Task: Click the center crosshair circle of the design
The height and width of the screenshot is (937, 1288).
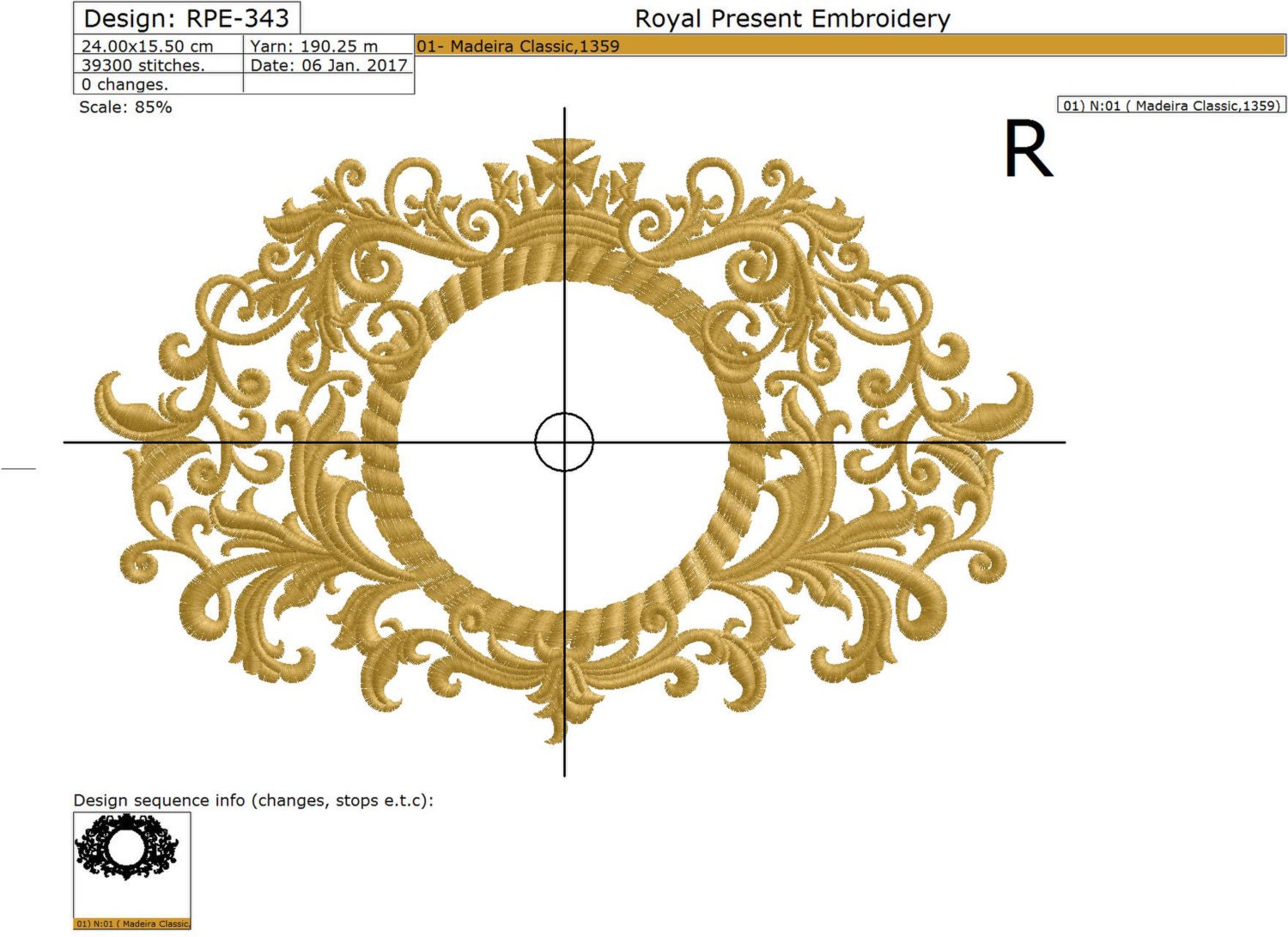Action: tap(564, 441)
